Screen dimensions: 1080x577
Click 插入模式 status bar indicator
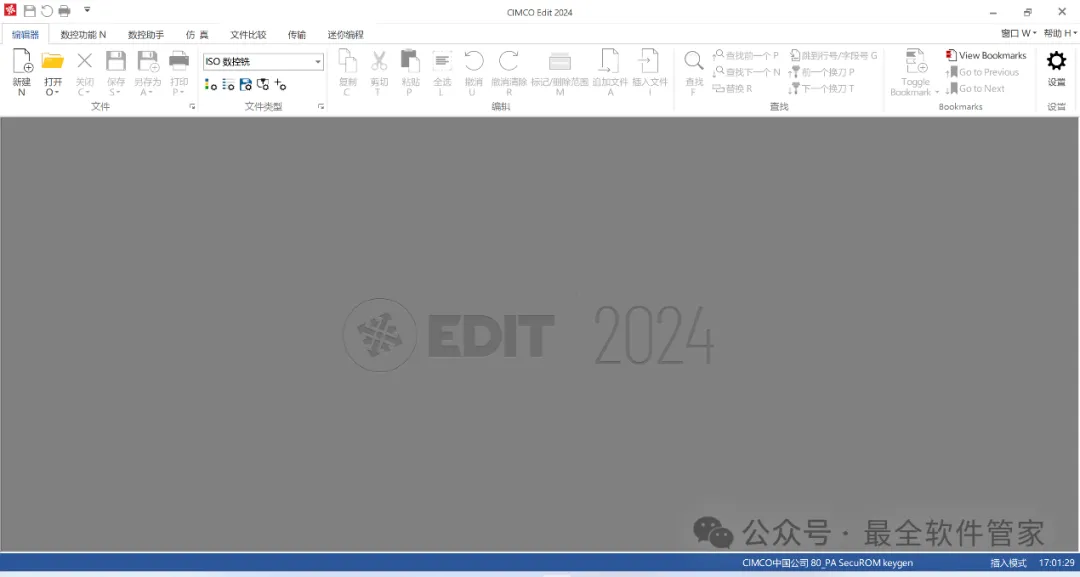1008,563
